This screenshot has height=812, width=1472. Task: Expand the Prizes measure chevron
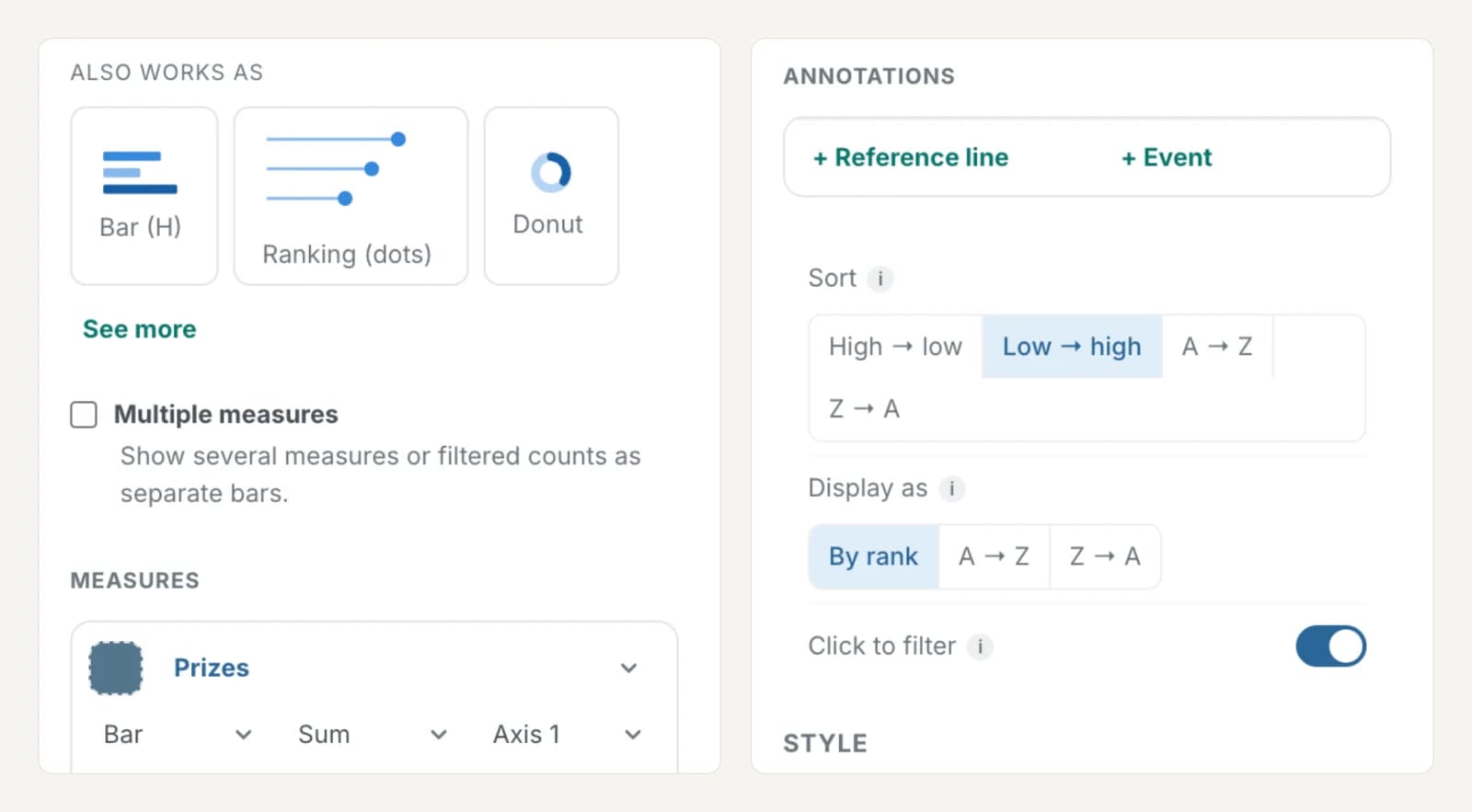pos(628,668)
